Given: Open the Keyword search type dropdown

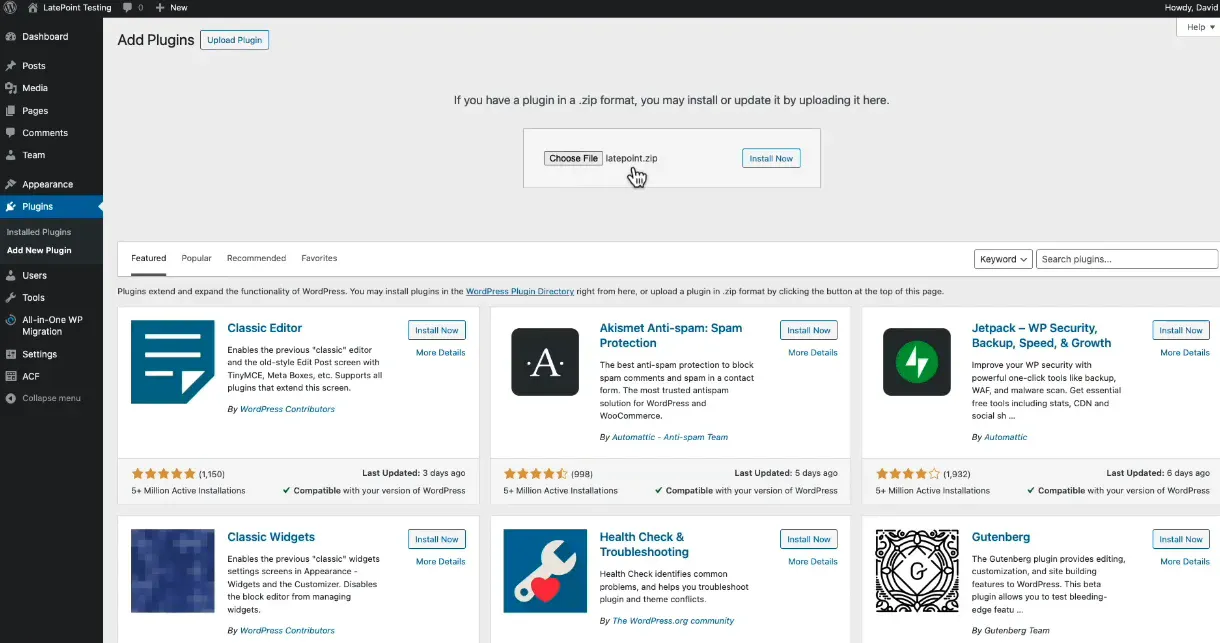Looking at the screenshot, I should 1002,259.
